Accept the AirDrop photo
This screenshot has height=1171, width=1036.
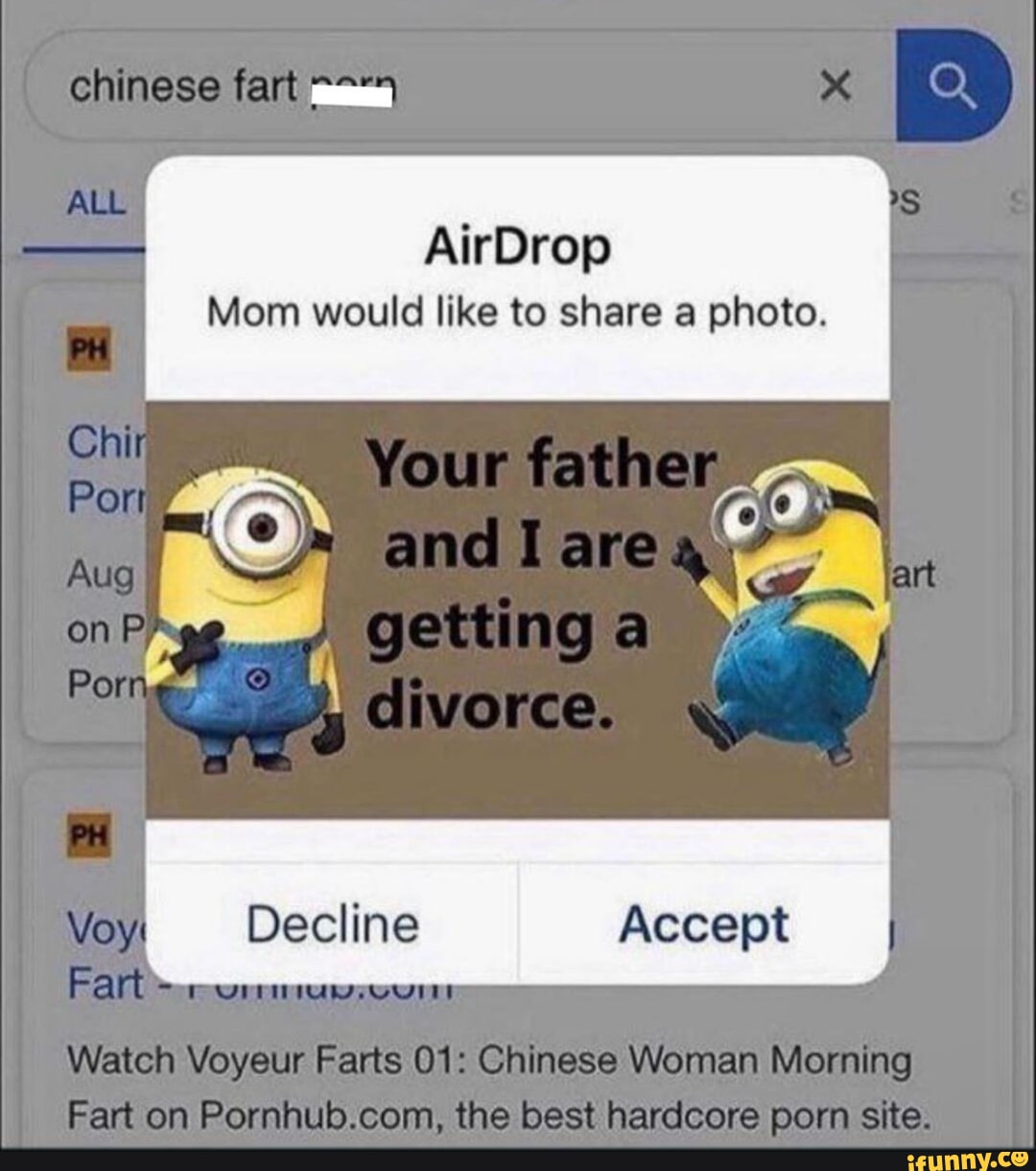tap(704, 925)
